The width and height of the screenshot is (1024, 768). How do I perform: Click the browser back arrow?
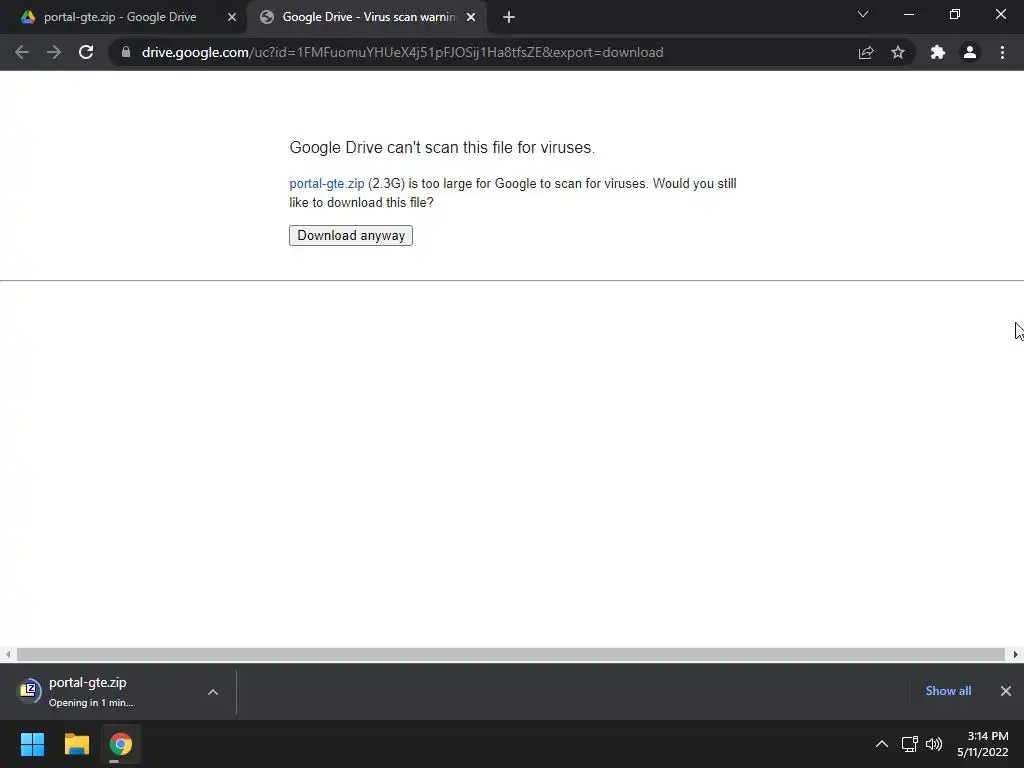pos(22,52)
